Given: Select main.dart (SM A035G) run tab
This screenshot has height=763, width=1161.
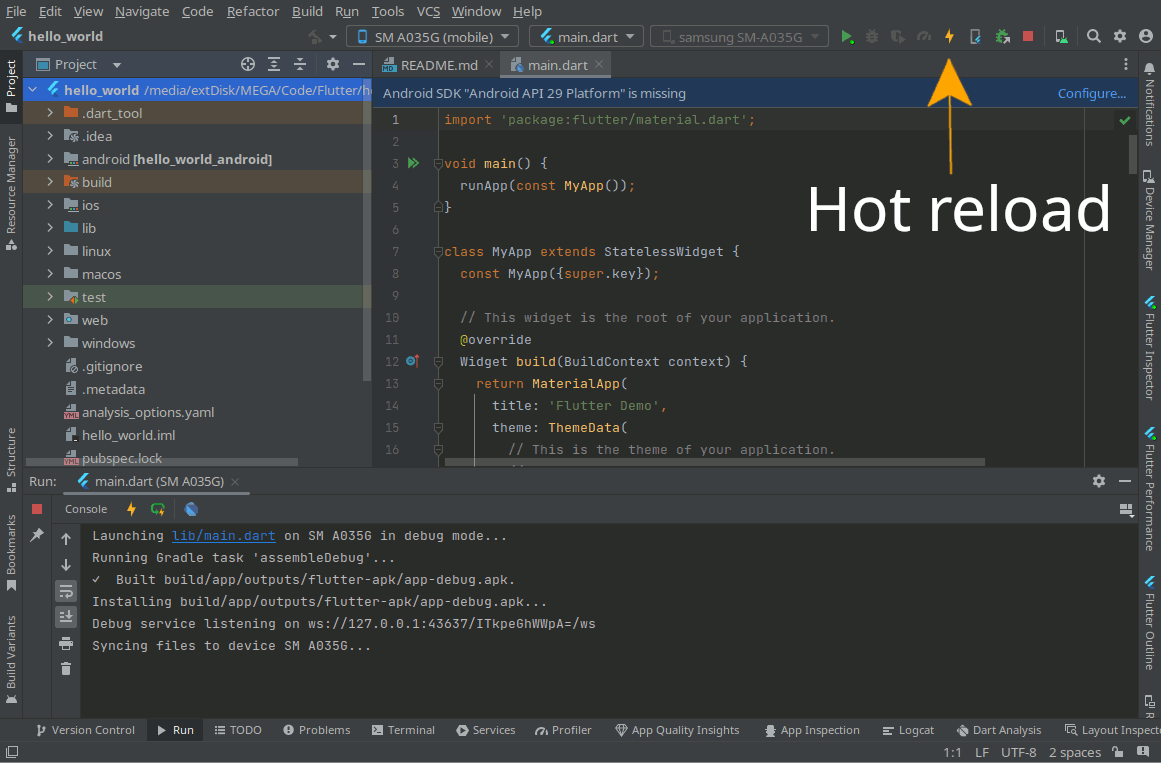Looking at the screenshot, I should (x=158, y=481).
